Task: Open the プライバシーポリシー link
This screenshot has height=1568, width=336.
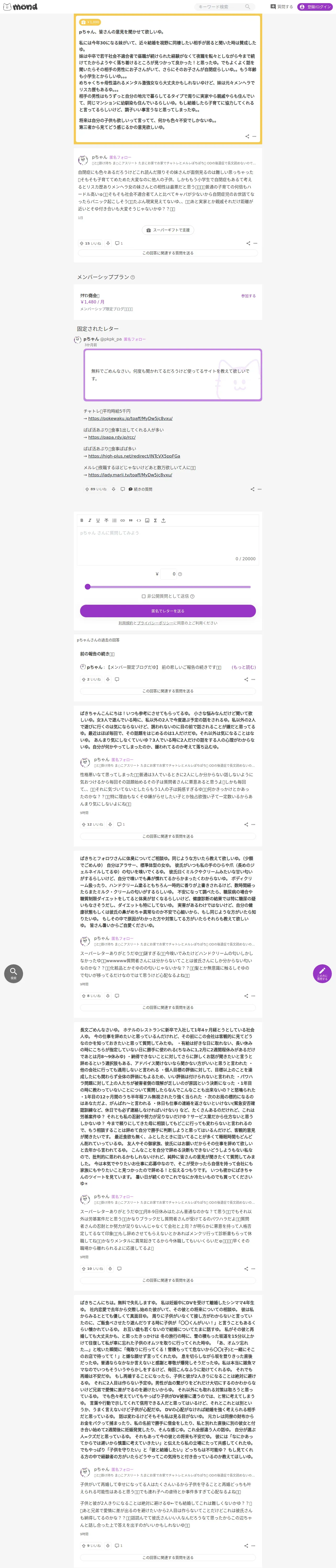Action: point(155,623)
